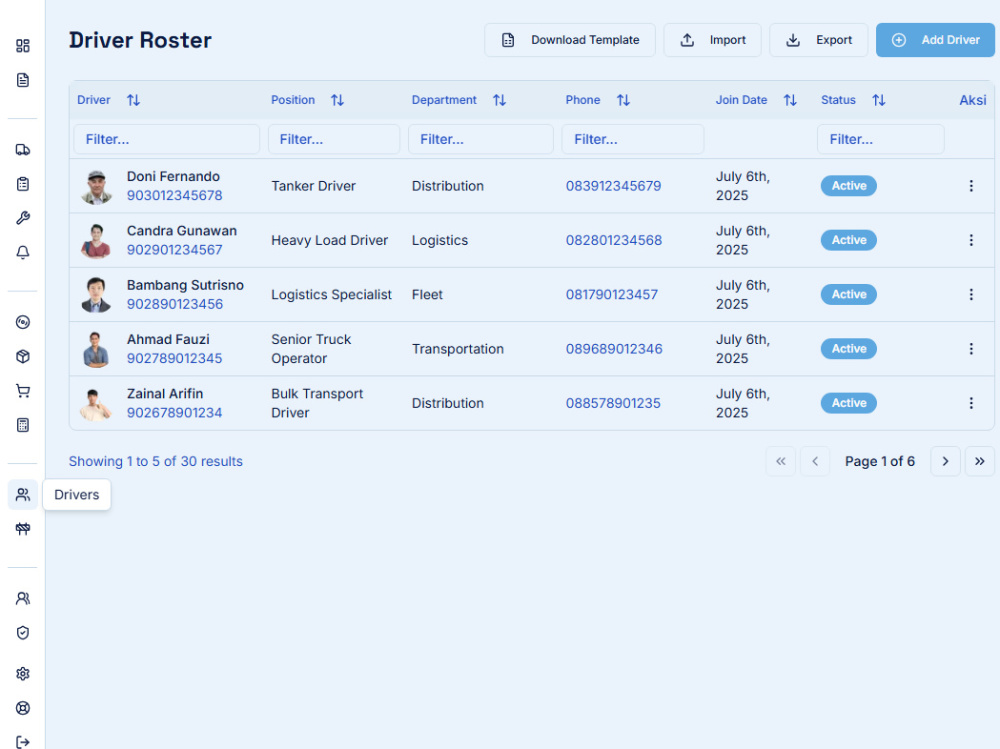Click the Download Template button
Image resolution: width=1000 pixels, height=749 pixels.
[570, 40]
